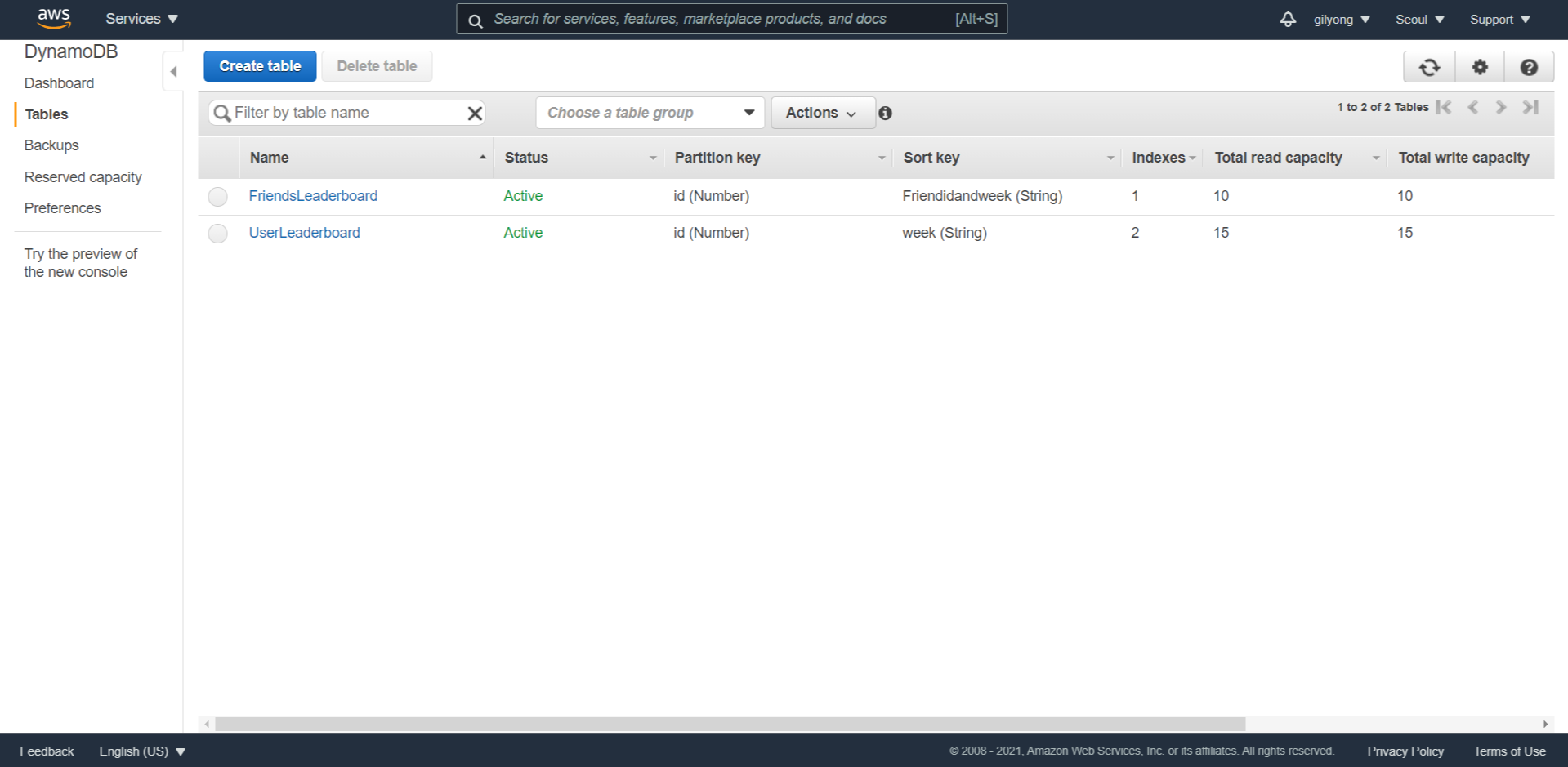Open the Support dropdown menu
This screenshot has width=1568, height=767.
(x=1500, y=19)
